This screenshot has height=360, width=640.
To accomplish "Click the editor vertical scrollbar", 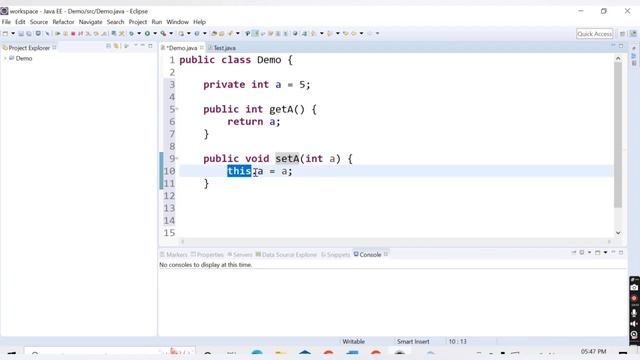I will [618, 135].
